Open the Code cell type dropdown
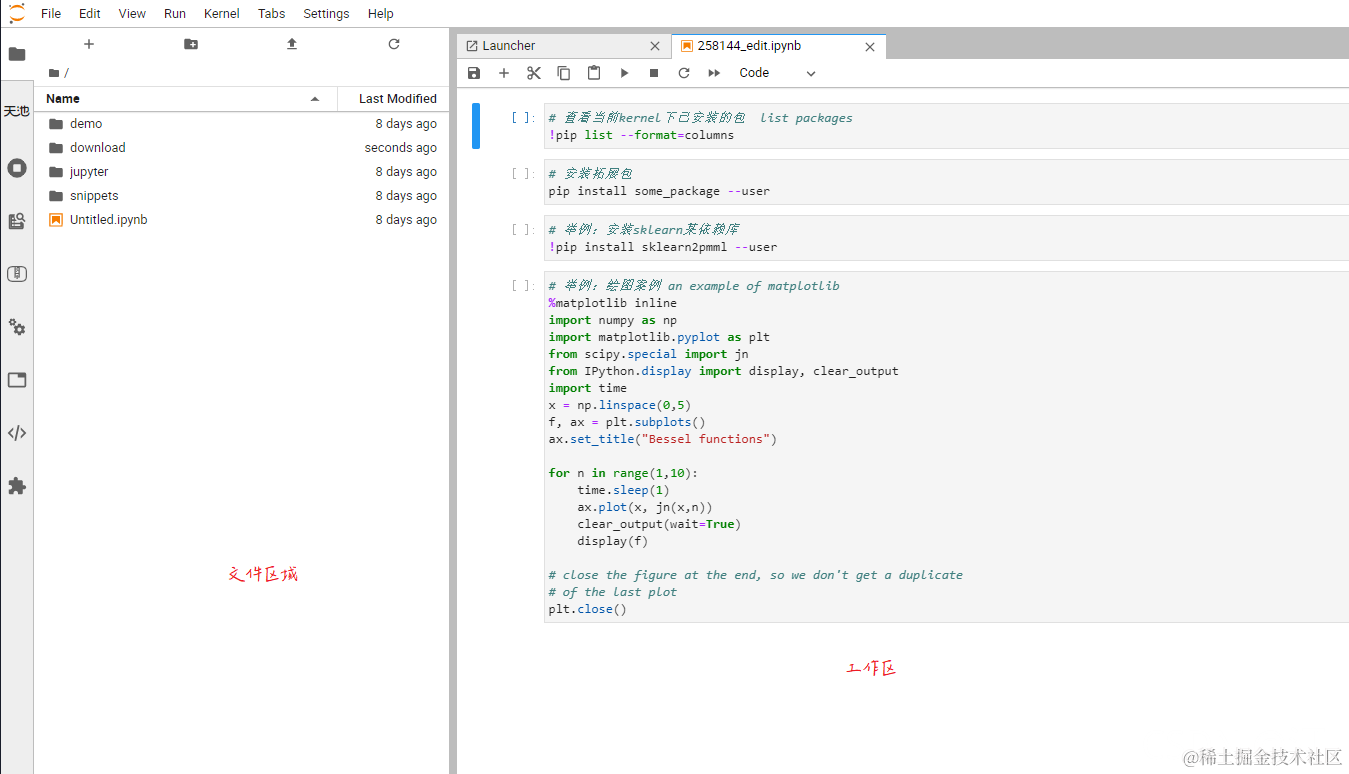Viewport: 1349px width, 774px height. pyautogui.click(x=778, y=73)
